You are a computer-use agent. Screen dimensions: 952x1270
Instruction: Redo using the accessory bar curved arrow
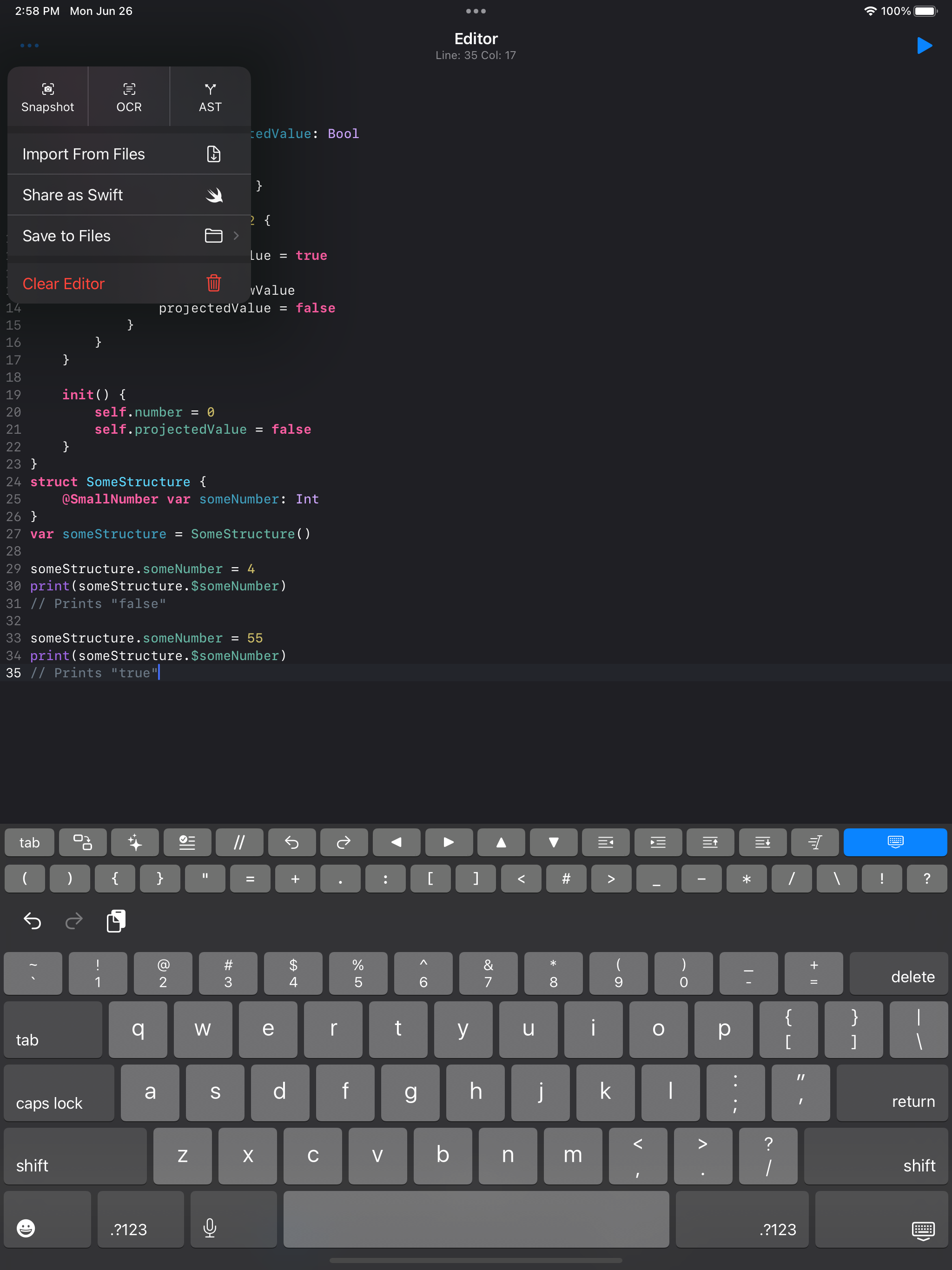pyautogui.click(x=344, y=843)
